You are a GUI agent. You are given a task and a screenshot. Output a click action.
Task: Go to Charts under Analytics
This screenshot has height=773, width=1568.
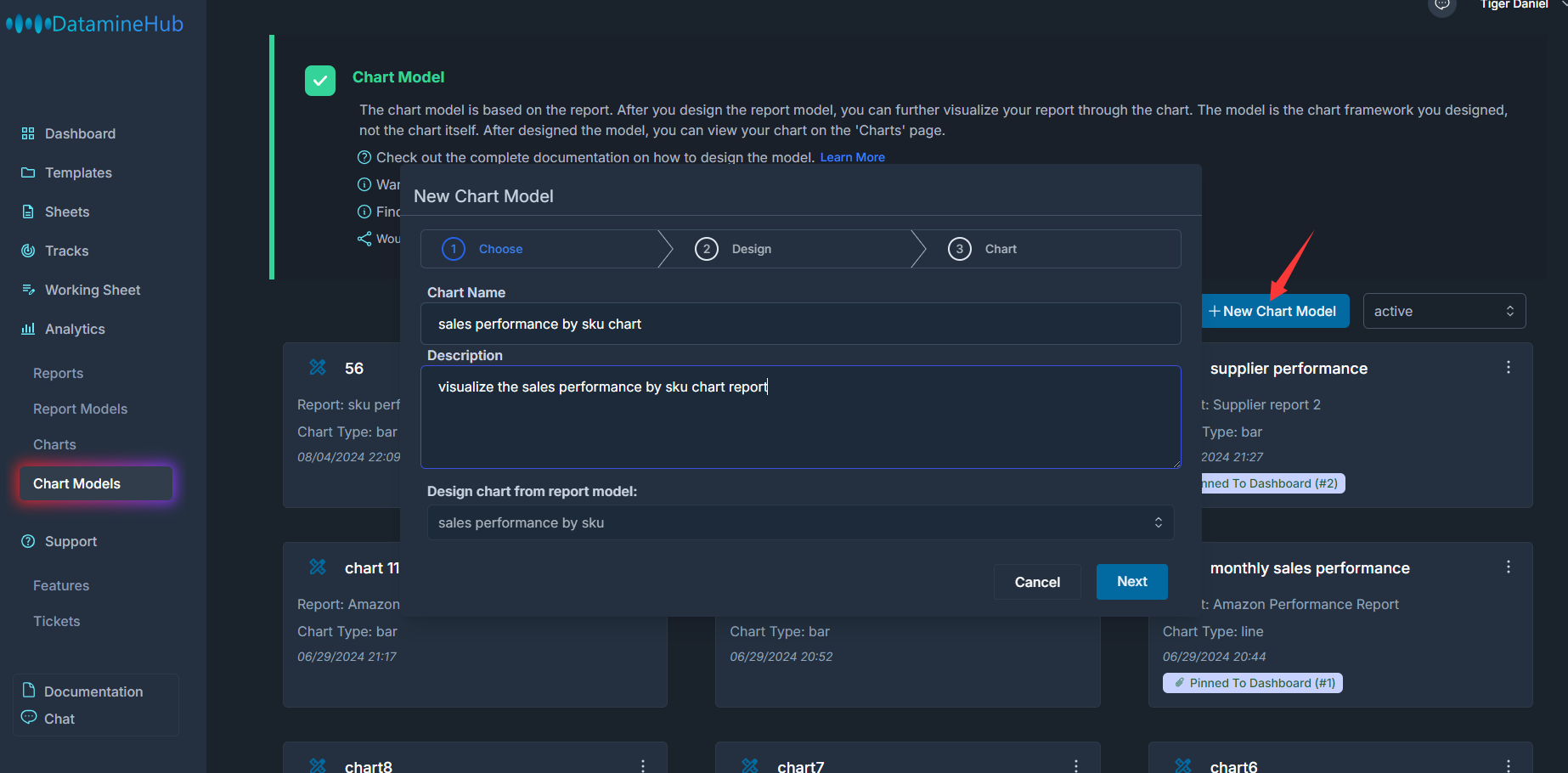click(54, 444)
